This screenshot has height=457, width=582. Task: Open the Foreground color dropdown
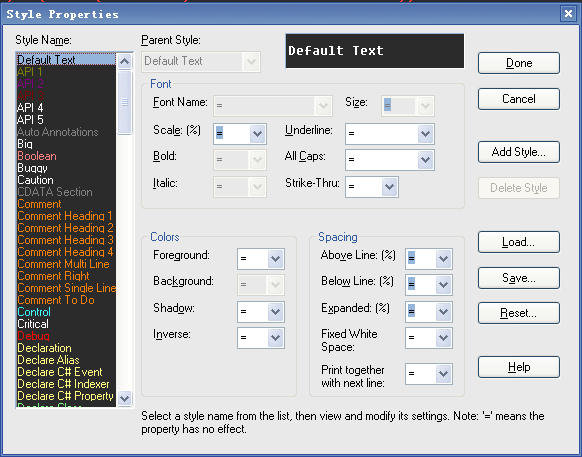click(x=275, y=259)
